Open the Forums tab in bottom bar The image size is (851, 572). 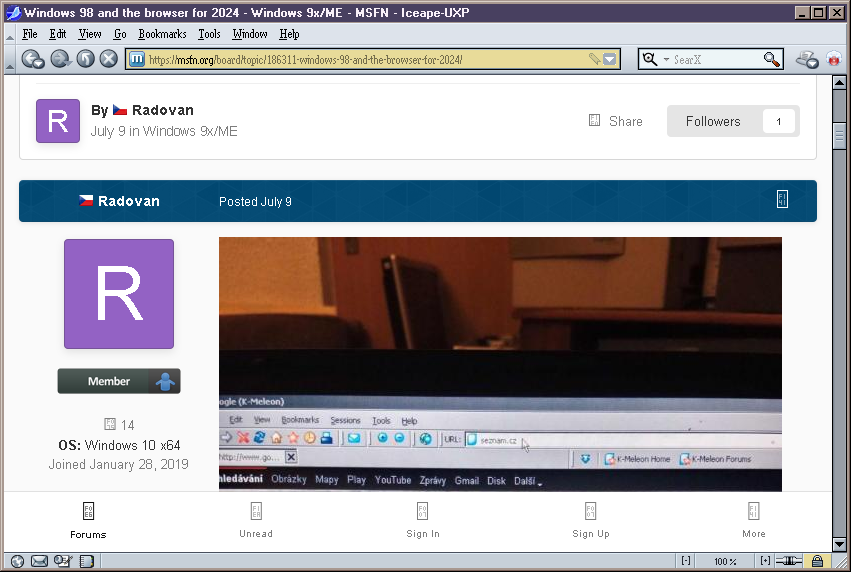tap(88, 520)
